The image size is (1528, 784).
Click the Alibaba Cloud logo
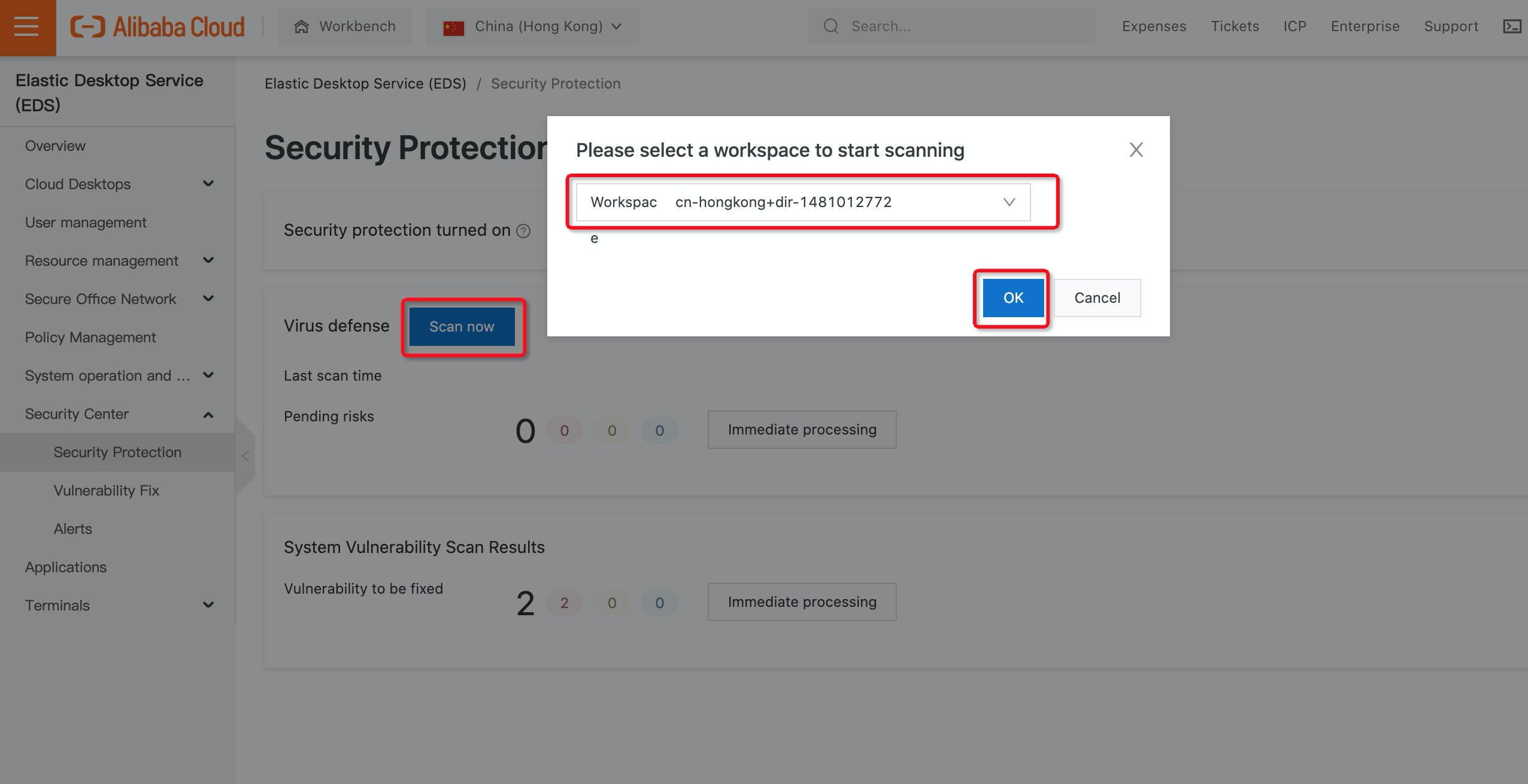[157, 27]
